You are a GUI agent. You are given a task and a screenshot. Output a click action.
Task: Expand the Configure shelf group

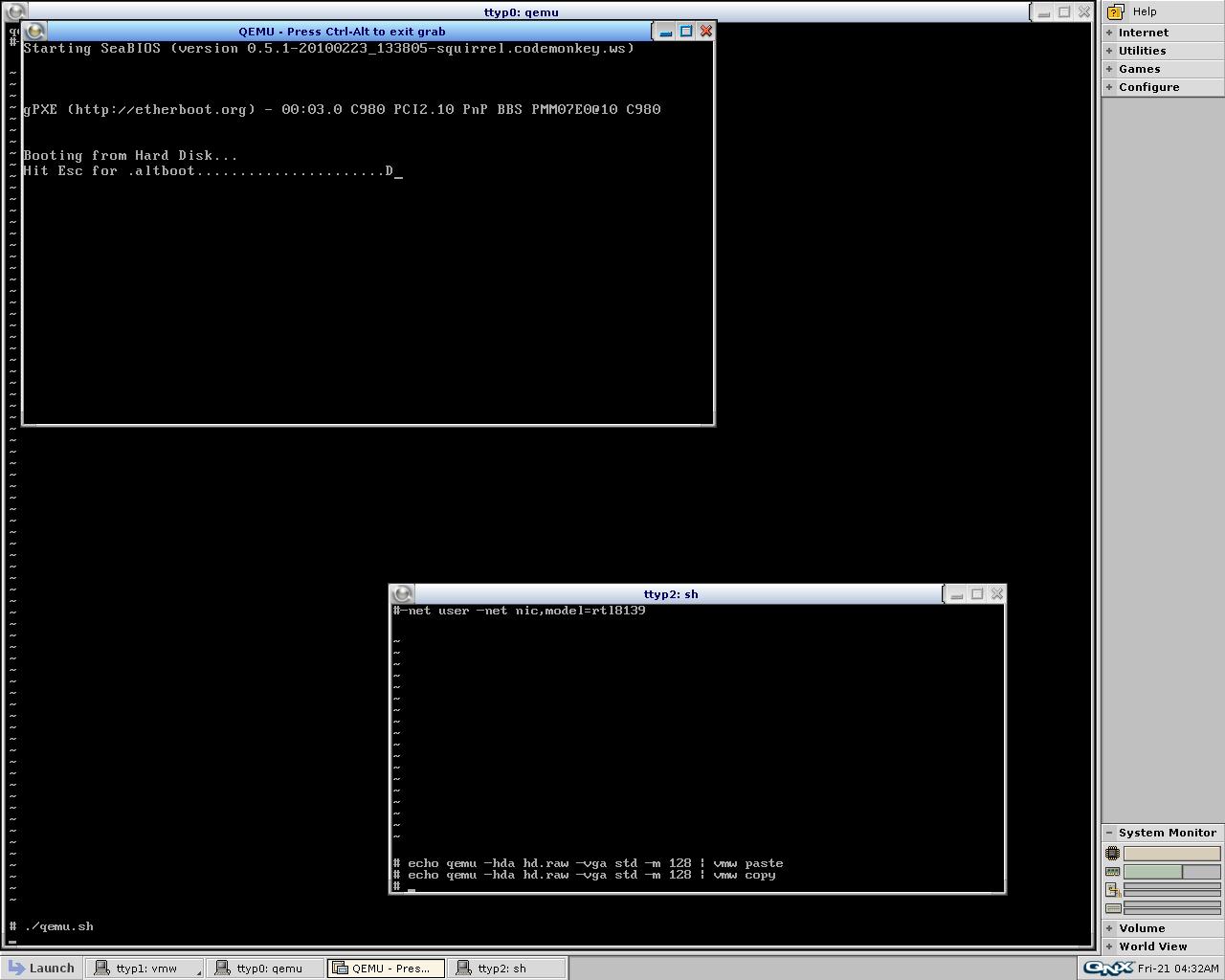(1163, 87)
